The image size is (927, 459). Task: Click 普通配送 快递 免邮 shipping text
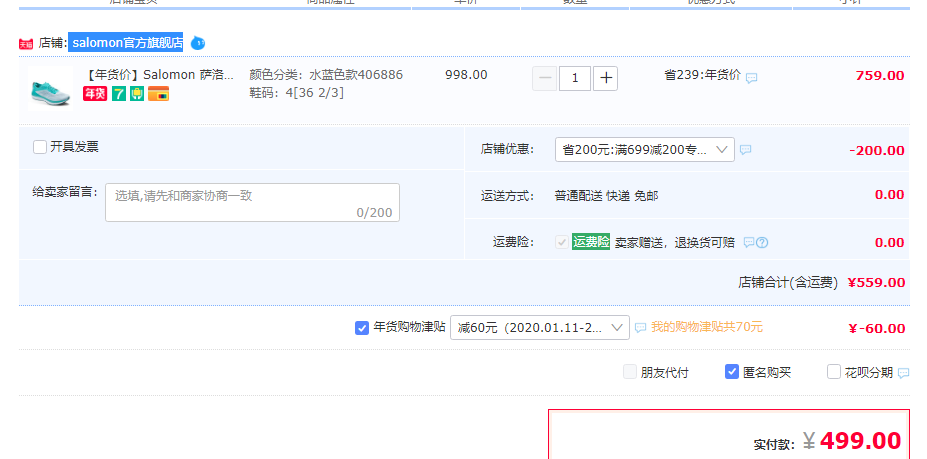tap(607, 195)
